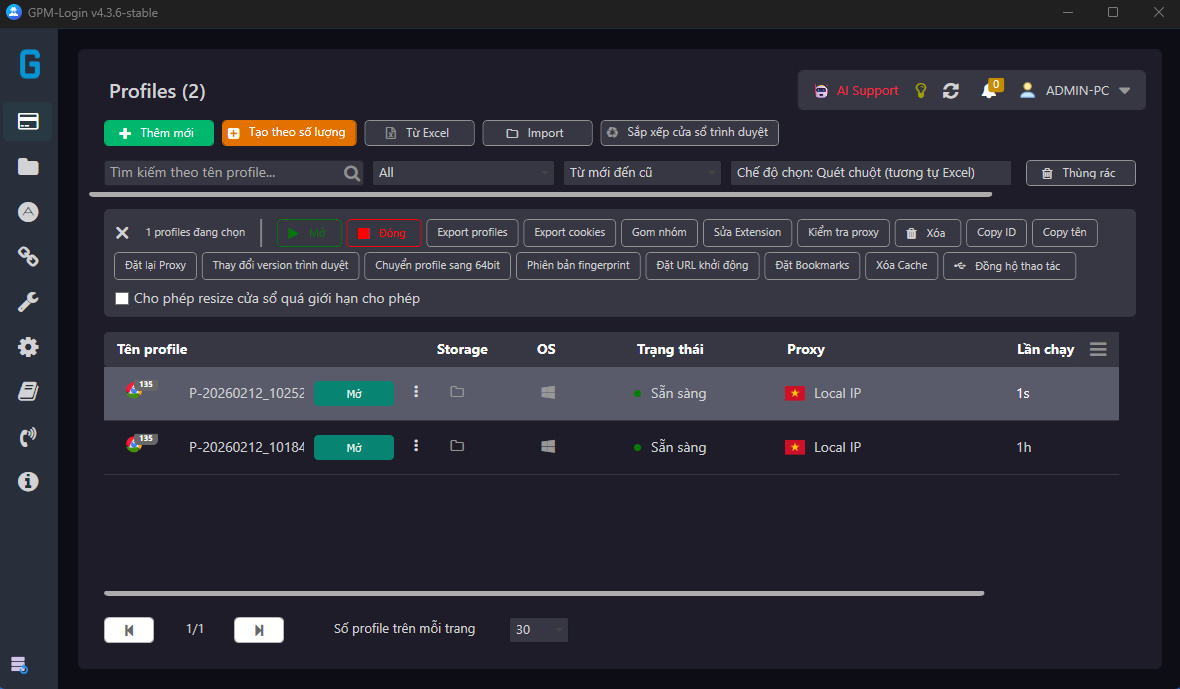Click the Kiểm tra proxy button
This screenshot has height=689, width=1180.
(843, 232)
